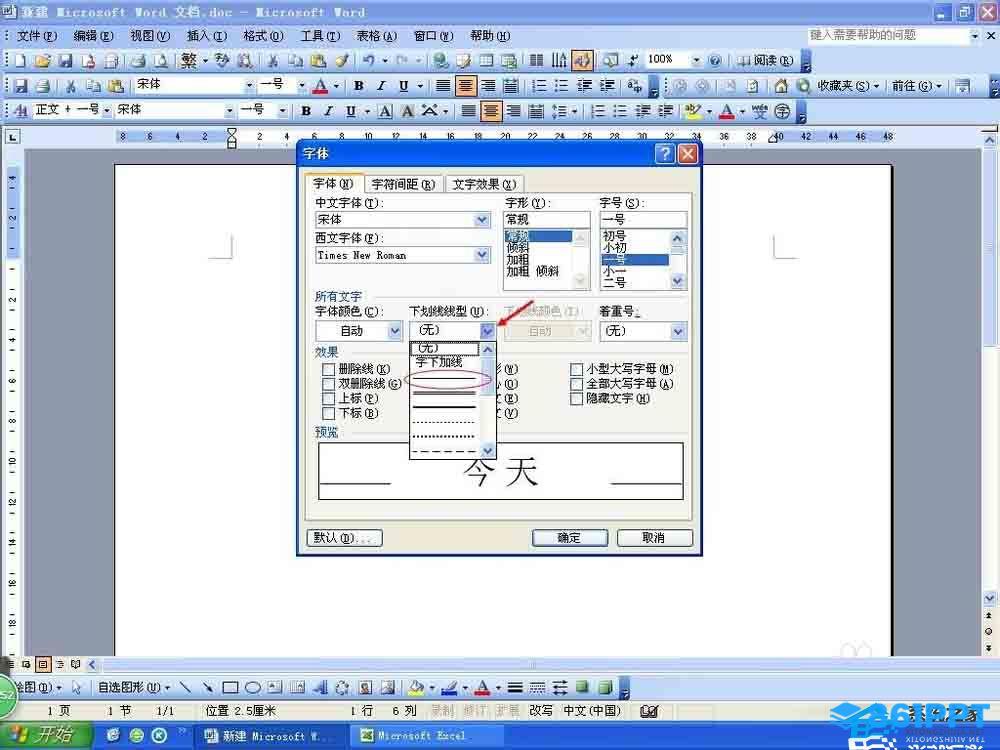Click the Open folder icon

pyautogui.click(x=42, y=61)
